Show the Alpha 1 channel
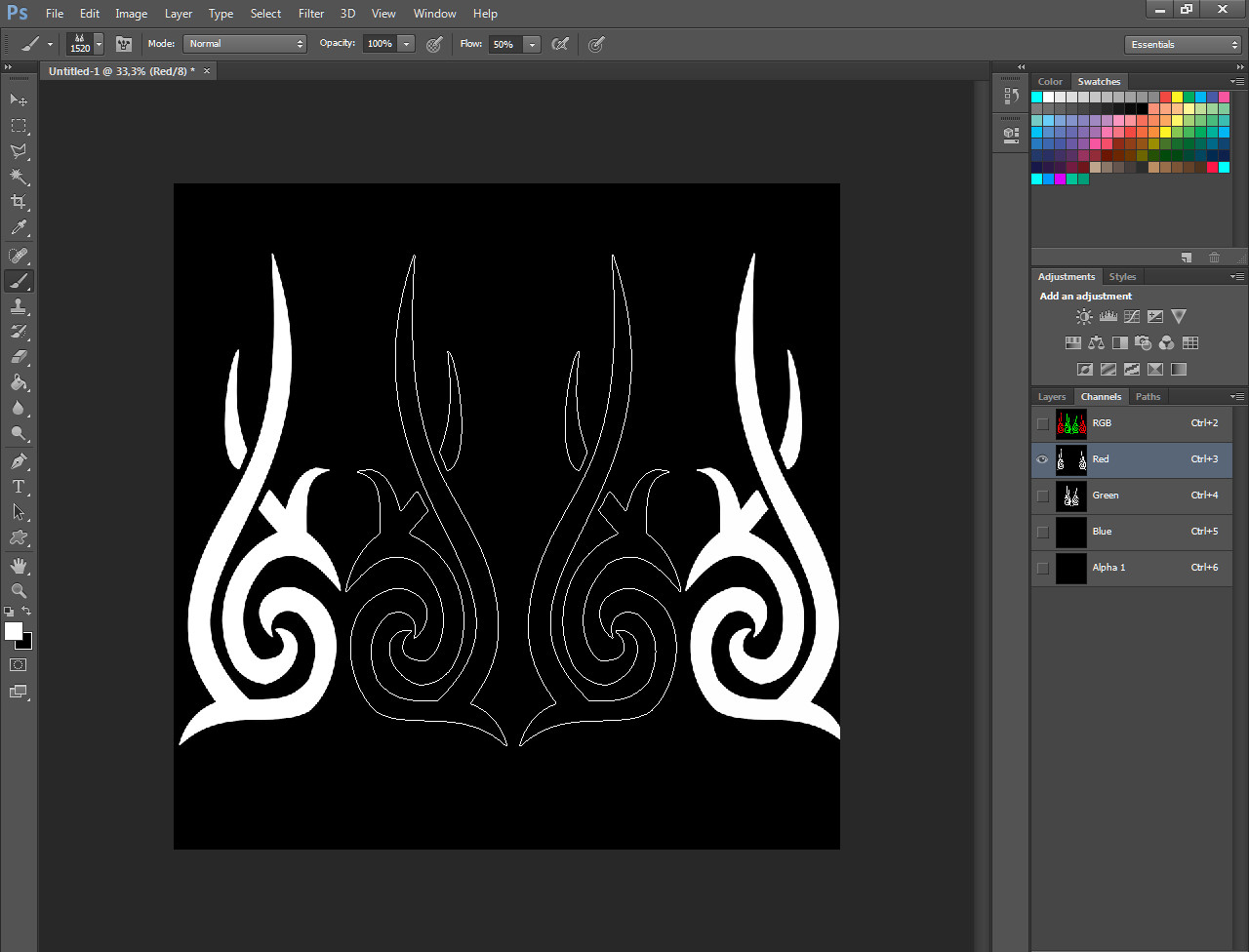Viewport: 1249px width, 952px height. coord(1042,568)
